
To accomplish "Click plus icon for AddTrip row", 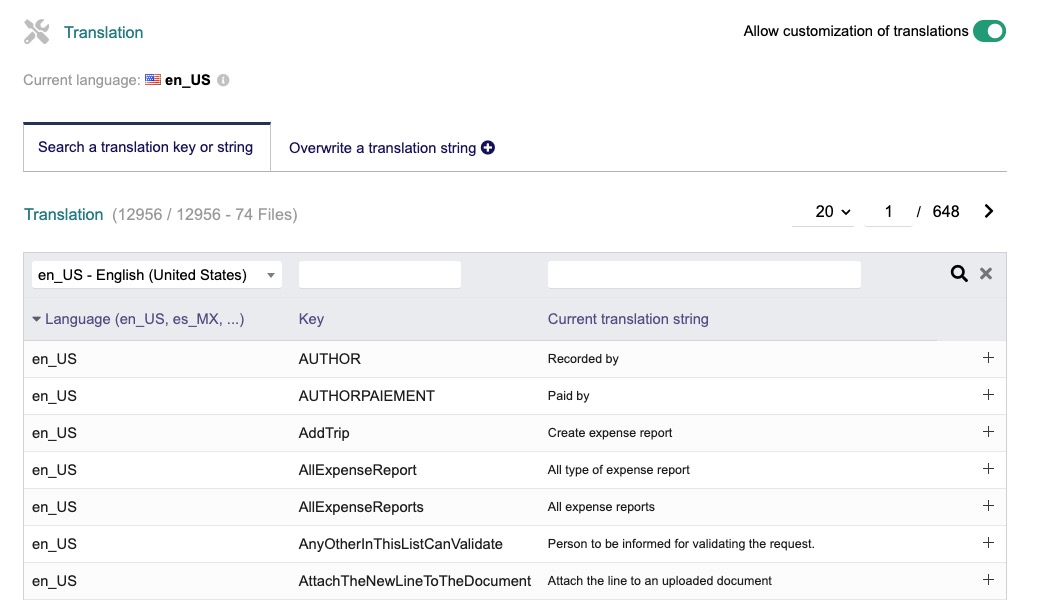I will coord(988,432).
